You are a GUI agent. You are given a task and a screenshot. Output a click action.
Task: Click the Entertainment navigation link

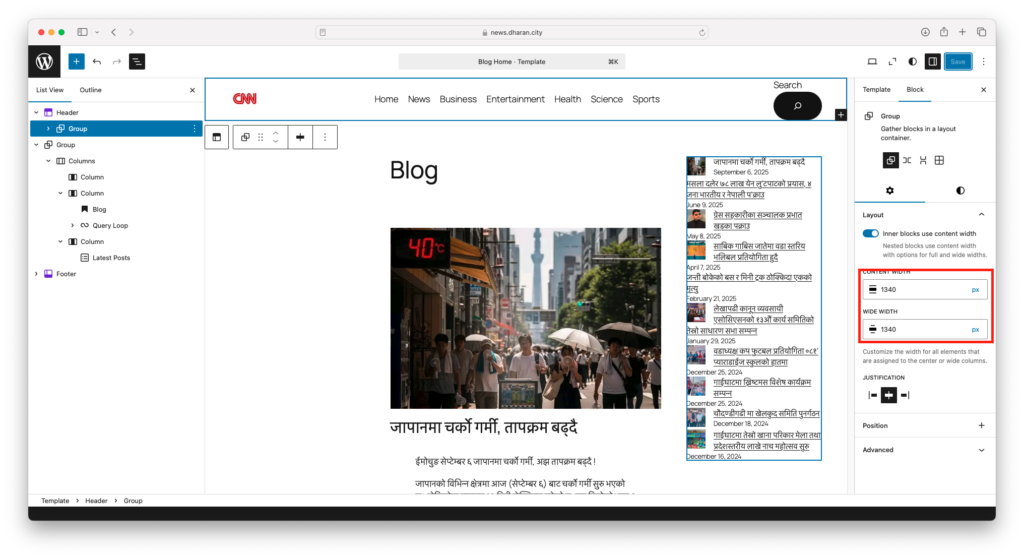[x=515, y=99]
